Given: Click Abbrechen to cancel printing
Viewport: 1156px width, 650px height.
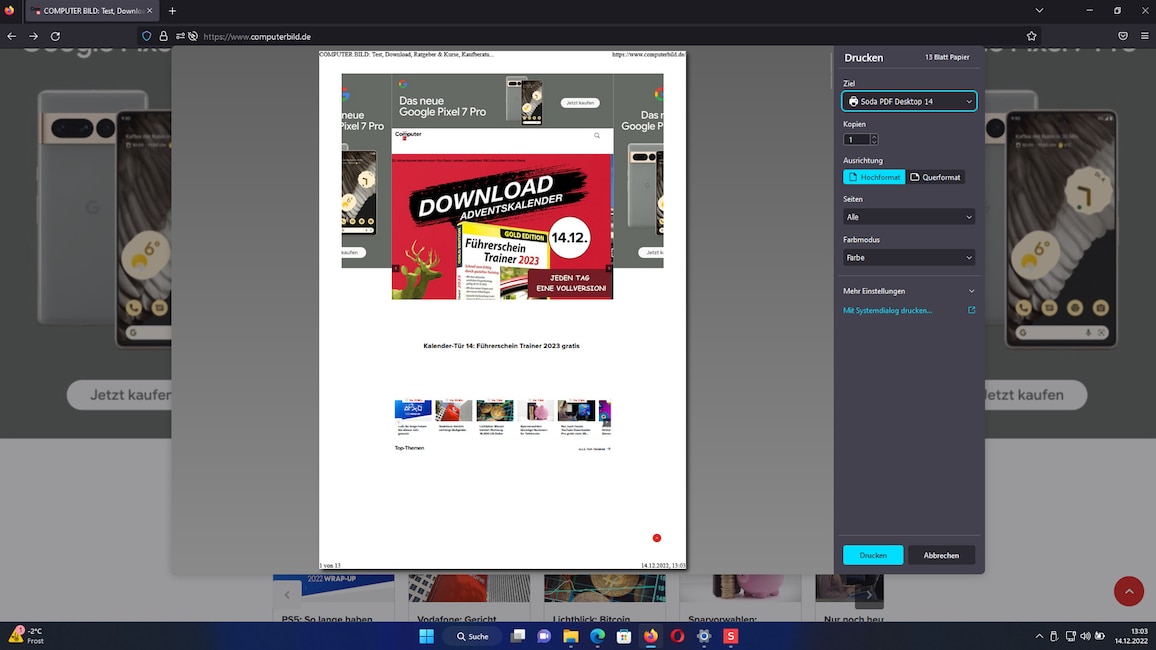Looking at the screenshot, I should point(941,555).
